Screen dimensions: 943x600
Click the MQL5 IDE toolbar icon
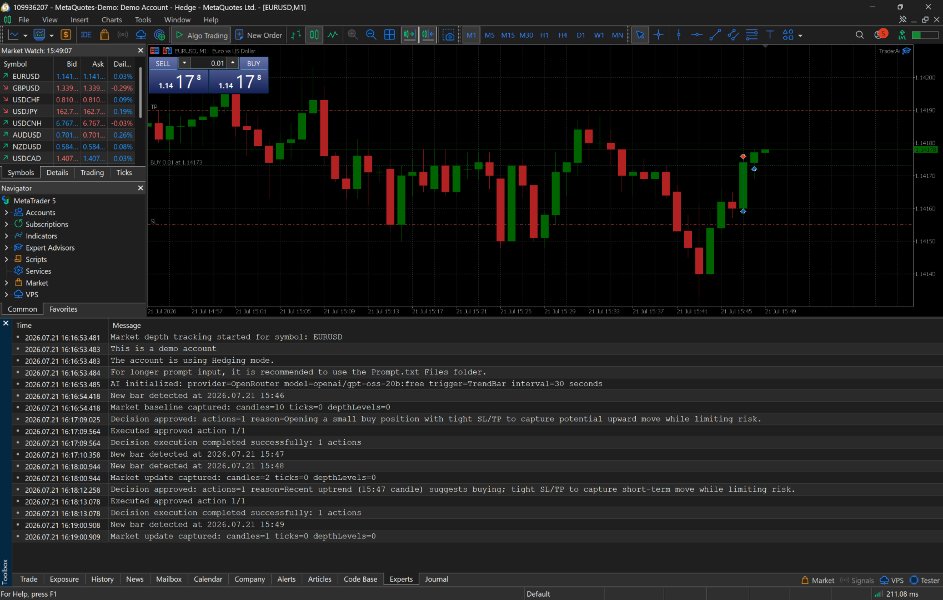point(86,35)
